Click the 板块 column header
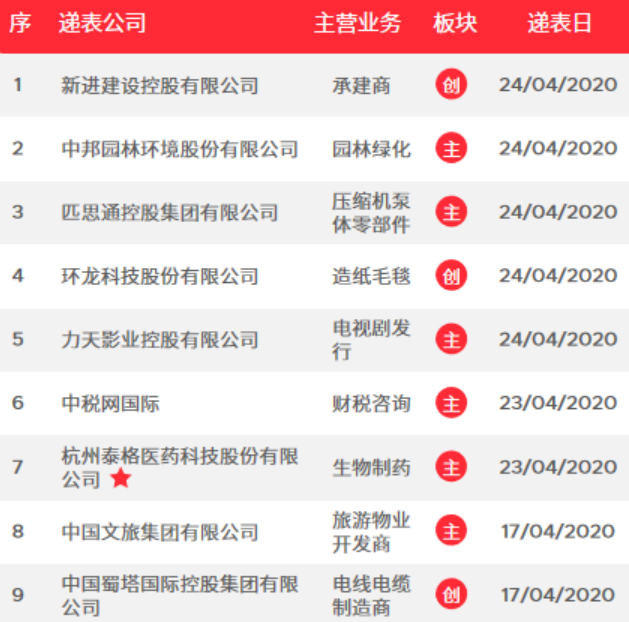The height and width of the screenshot is (622, 629). [455, 23]
